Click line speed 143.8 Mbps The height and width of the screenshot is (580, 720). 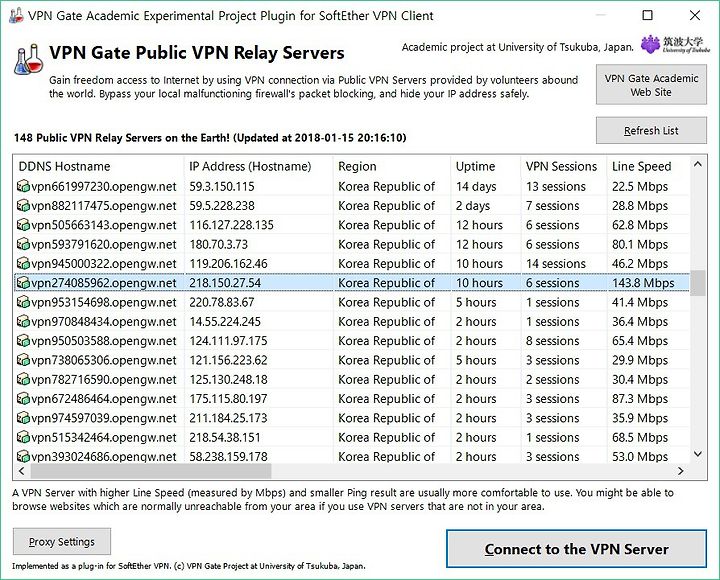[x=643, y=283]
